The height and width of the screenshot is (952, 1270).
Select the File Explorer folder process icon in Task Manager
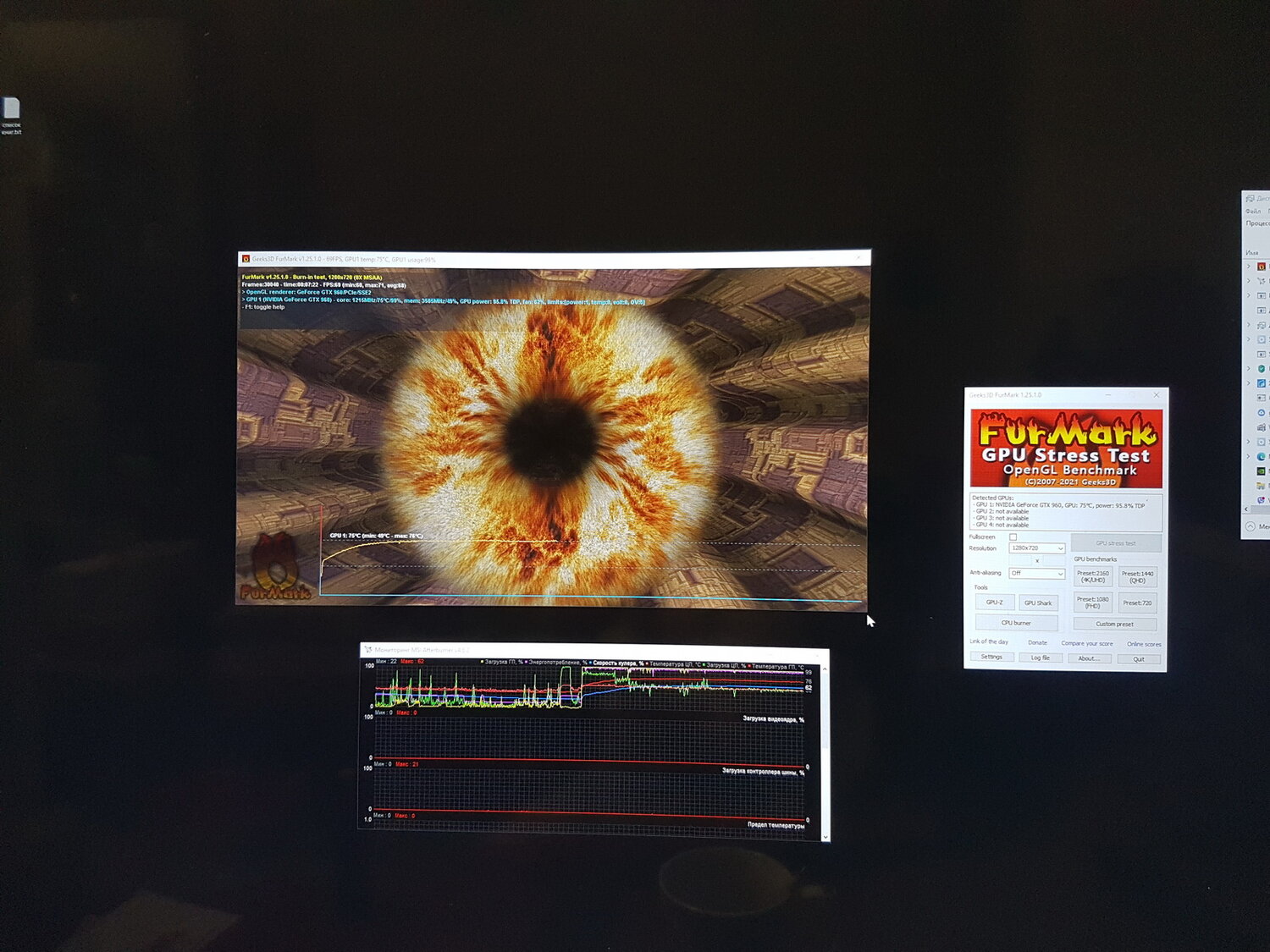pos(1261,485)
